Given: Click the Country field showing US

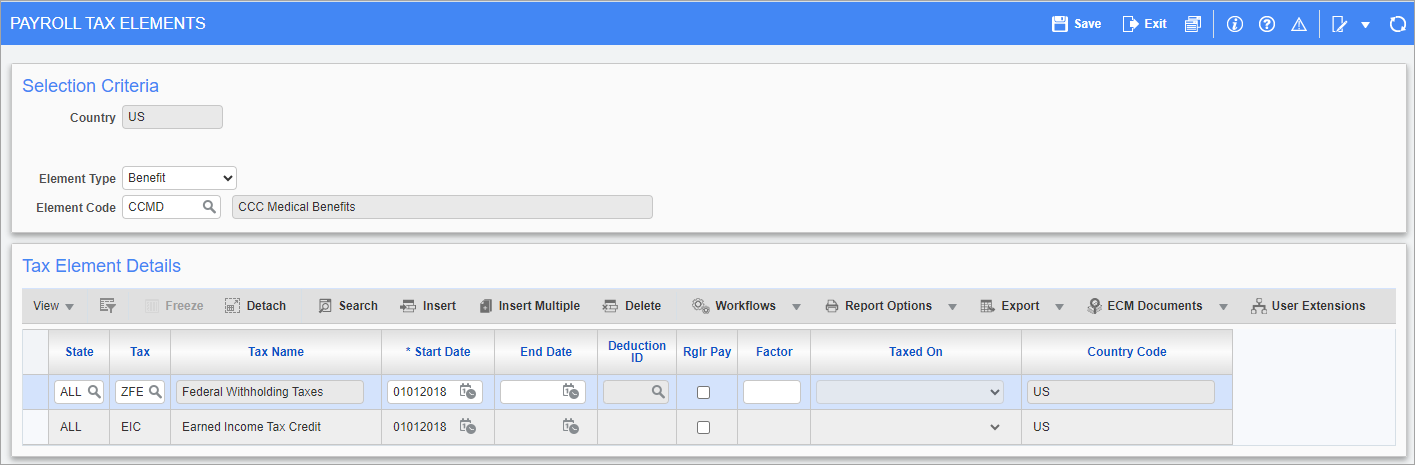Looking at the screenshot, I should pyautogui.click(x=172, y=118).
